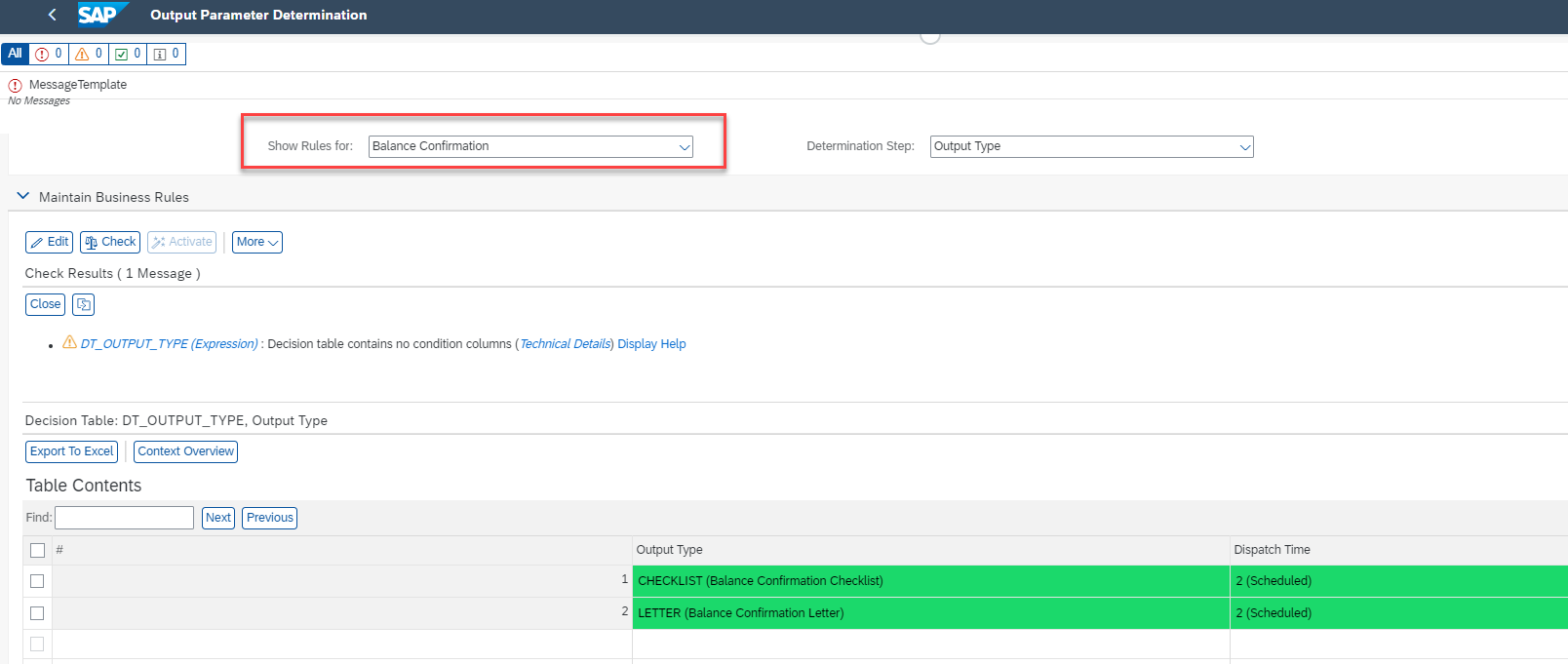Collapse the Maintain Business Rules section

pos(23,196)
